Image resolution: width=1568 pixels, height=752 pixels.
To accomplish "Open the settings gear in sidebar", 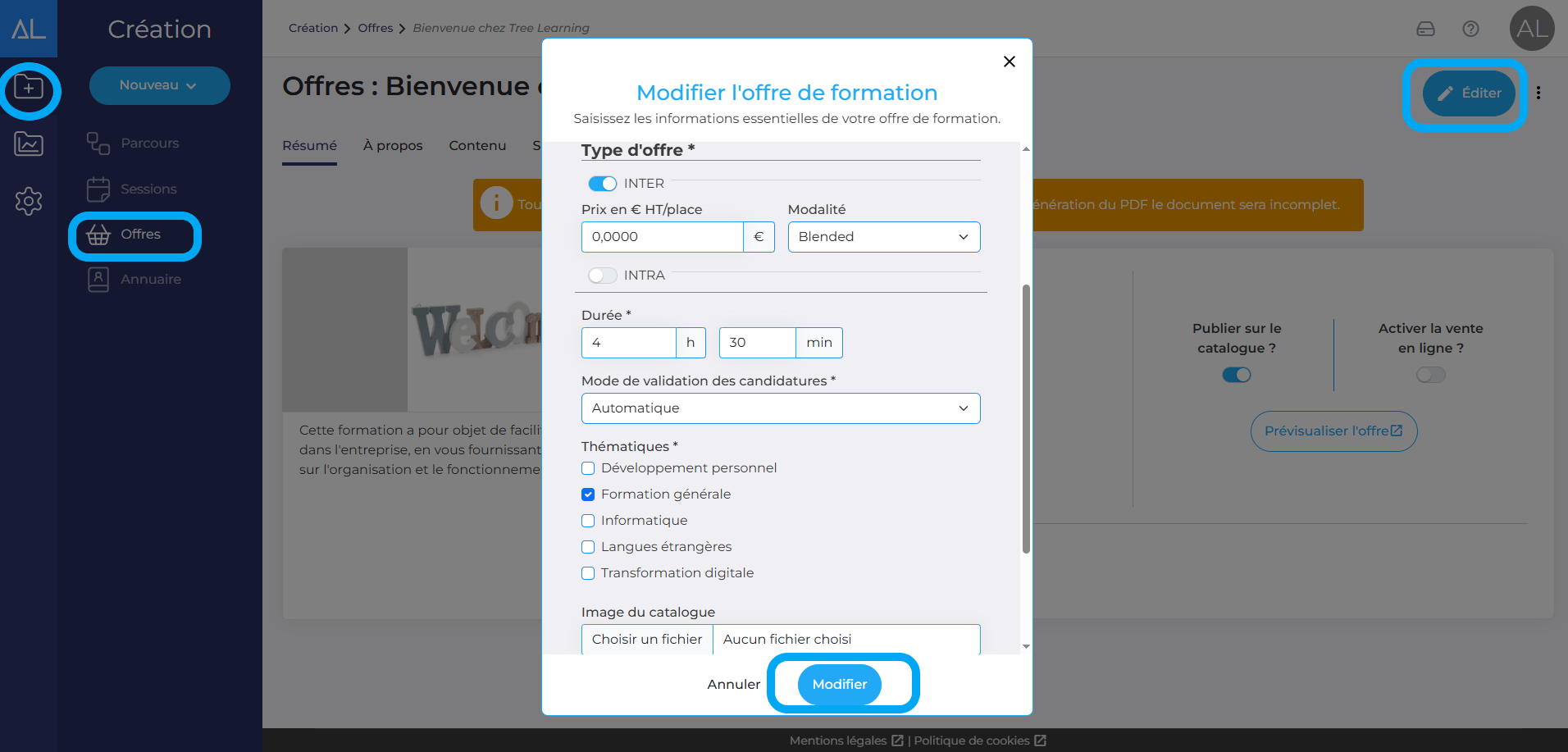I will point(29,201).
